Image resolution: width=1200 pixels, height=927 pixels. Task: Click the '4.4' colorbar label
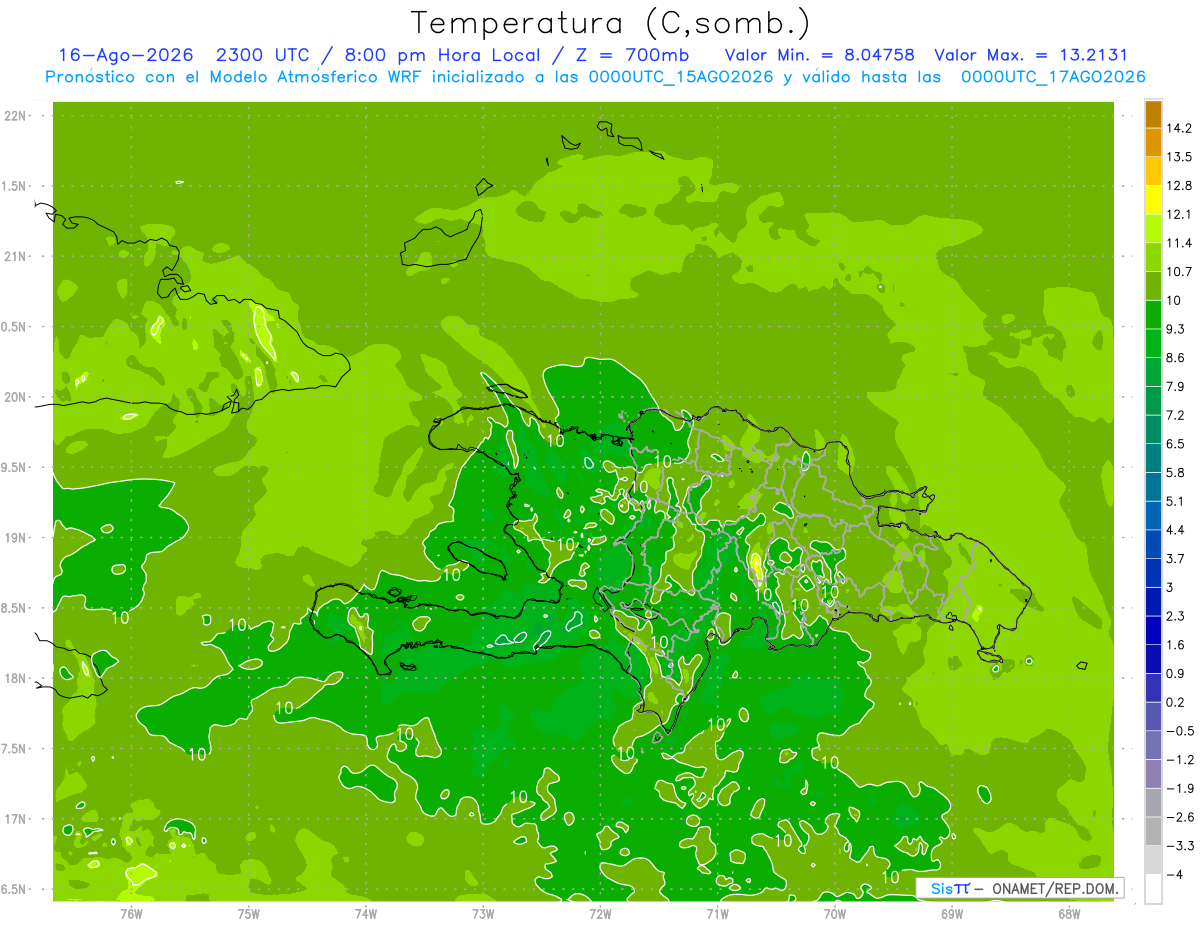click(x=1176, y=529)
